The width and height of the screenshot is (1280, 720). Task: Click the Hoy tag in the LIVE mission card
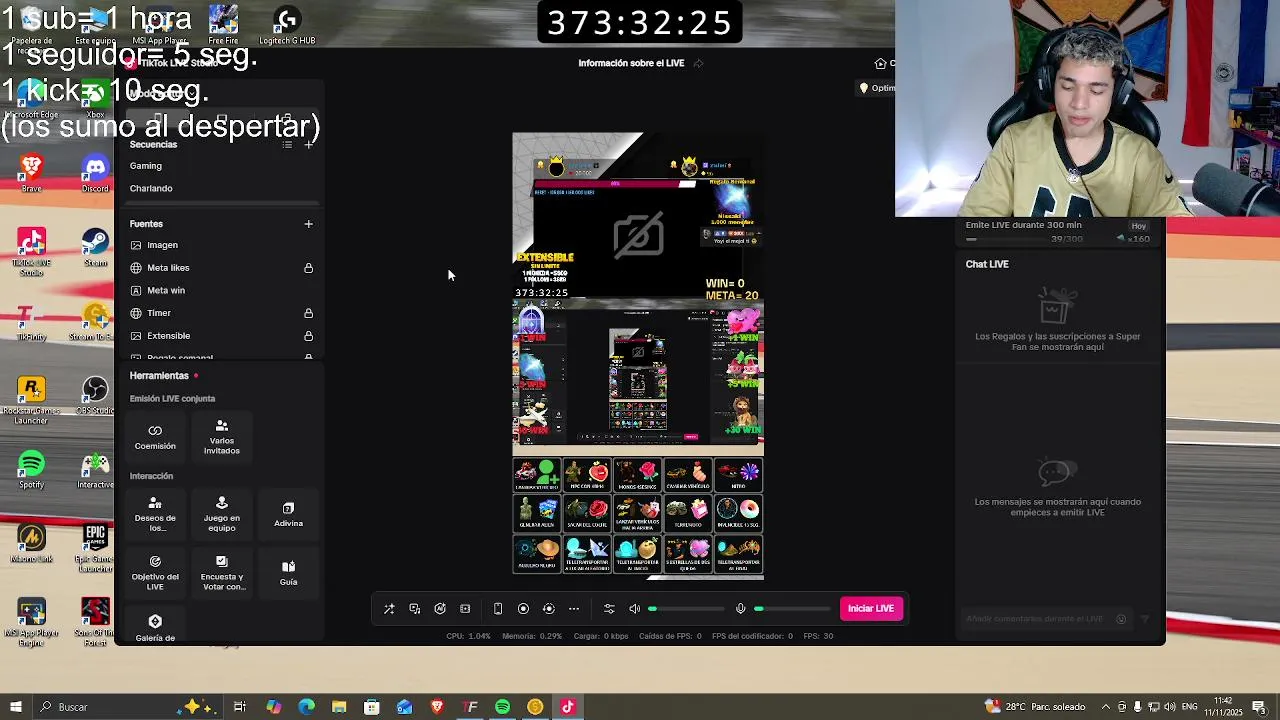(x=1138, y=226)
